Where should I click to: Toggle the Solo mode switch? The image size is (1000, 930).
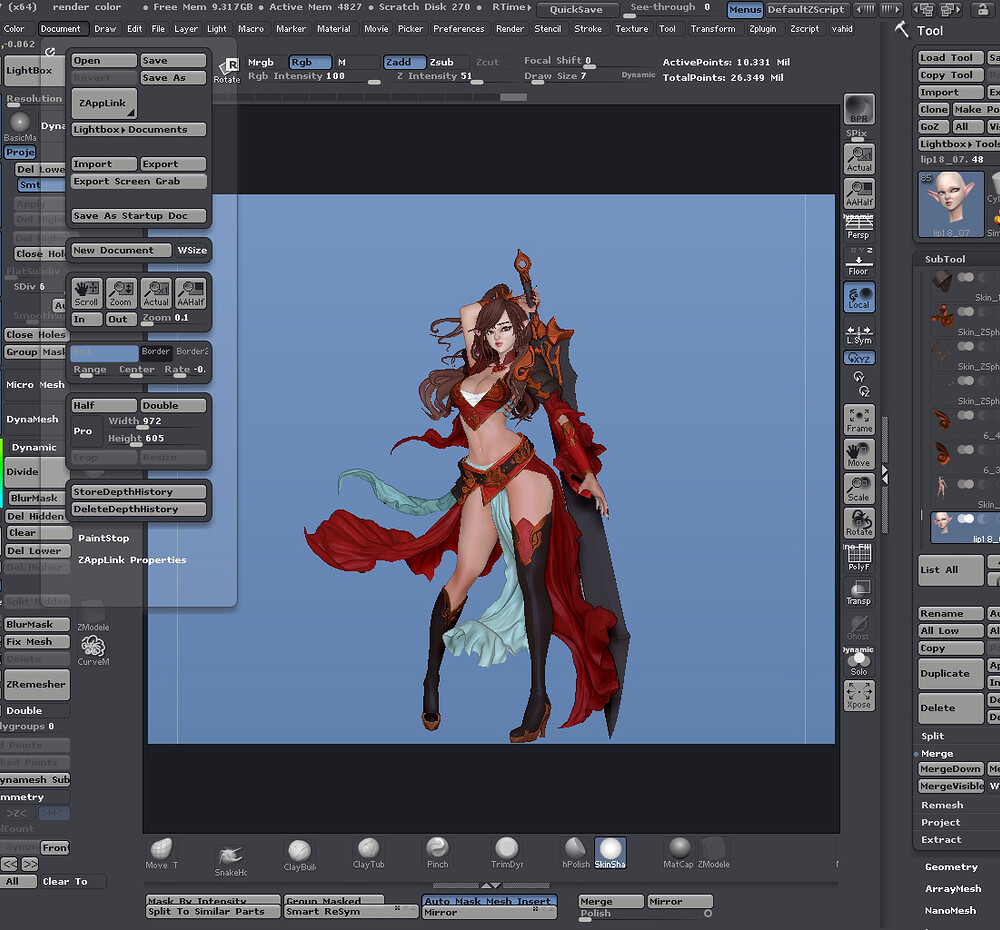point(859,661)
